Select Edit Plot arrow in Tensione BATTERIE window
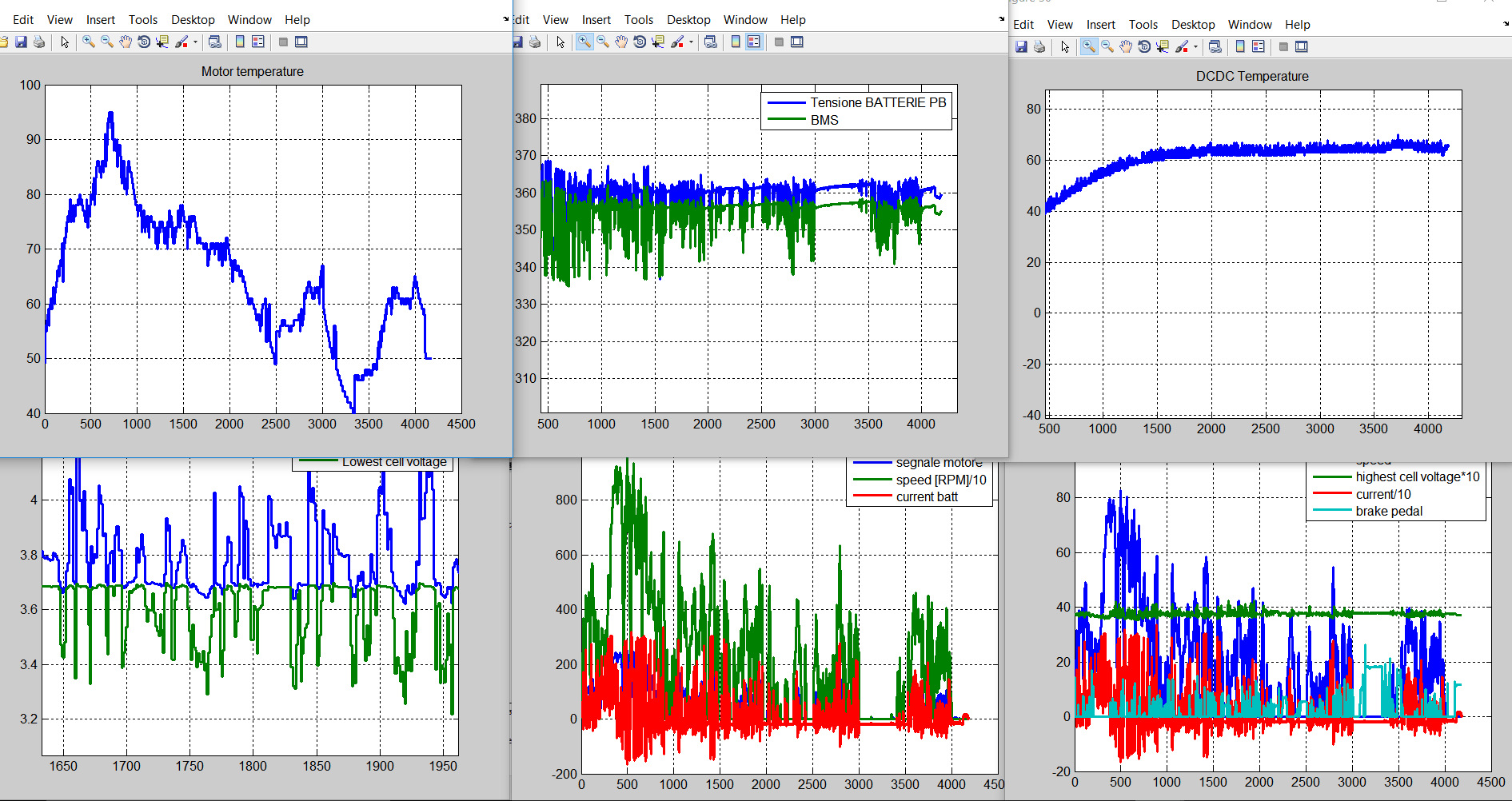 561,42
